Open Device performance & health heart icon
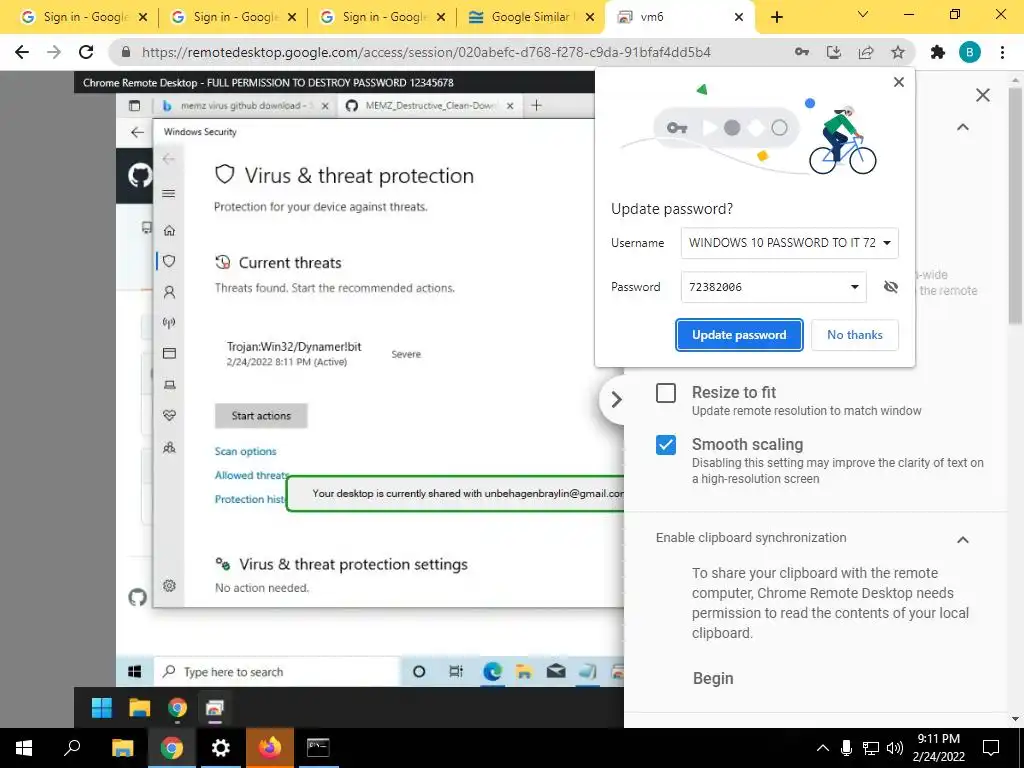This screenshot has height=768, width=1024. pyautogui.click(x=169, y=415)
